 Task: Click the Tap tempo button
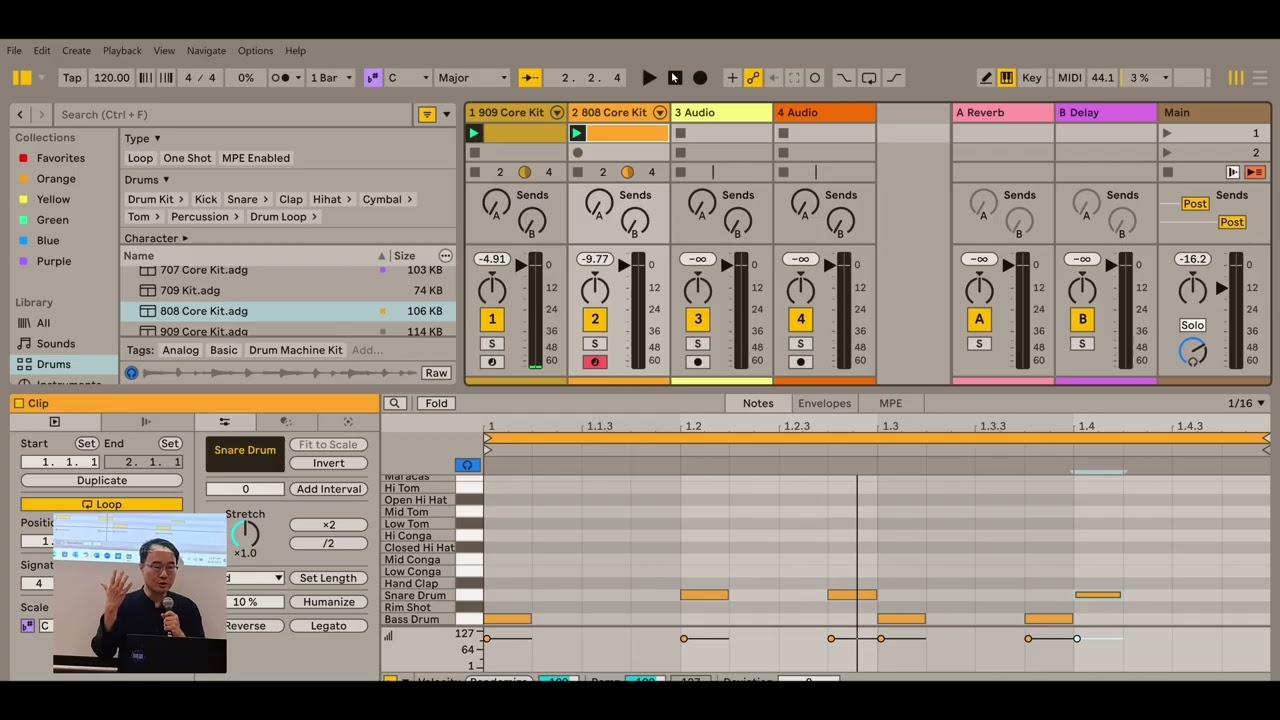coord(72,78)
